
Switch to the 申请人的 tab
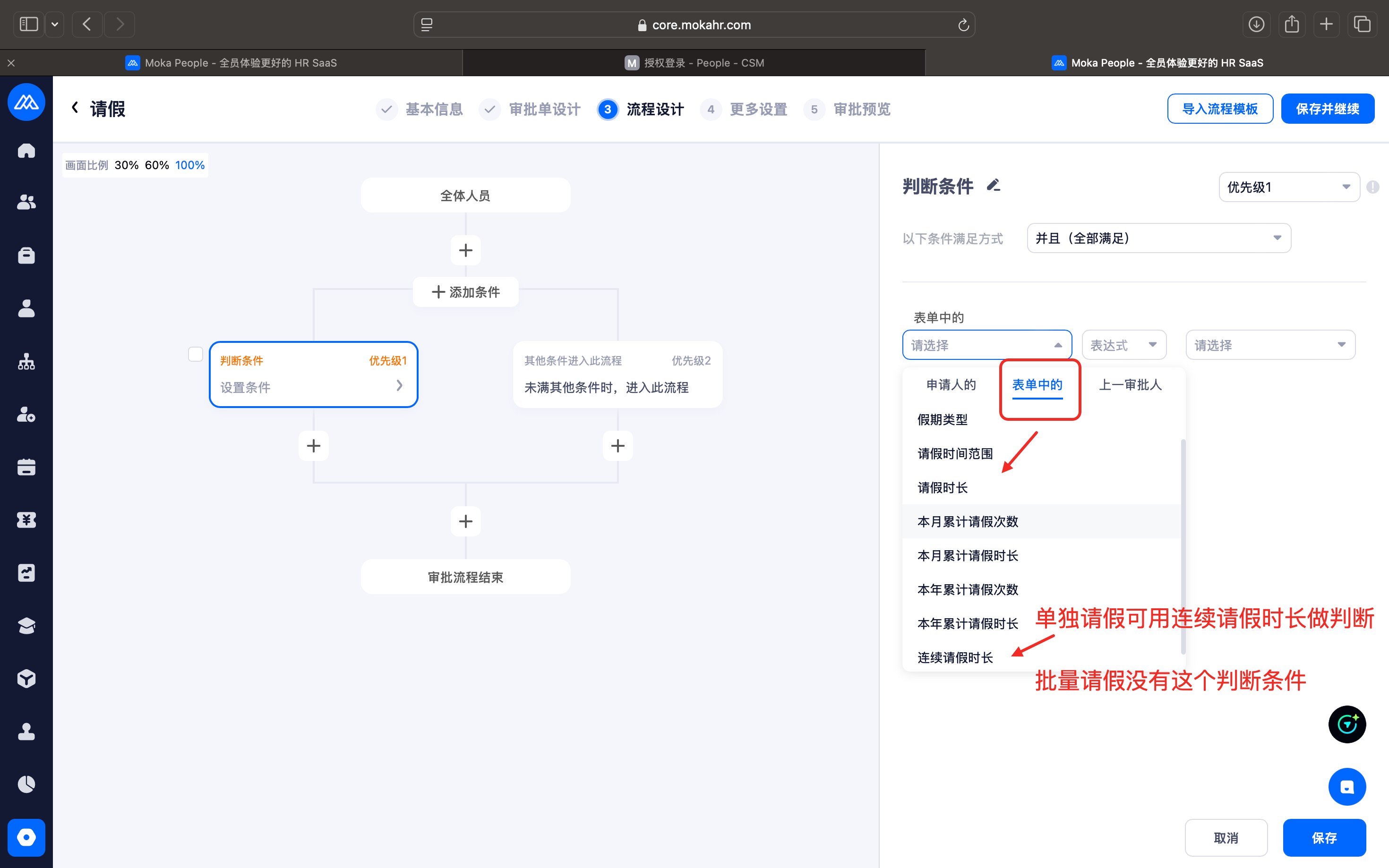pyautogui.click(x=951, y=384)
